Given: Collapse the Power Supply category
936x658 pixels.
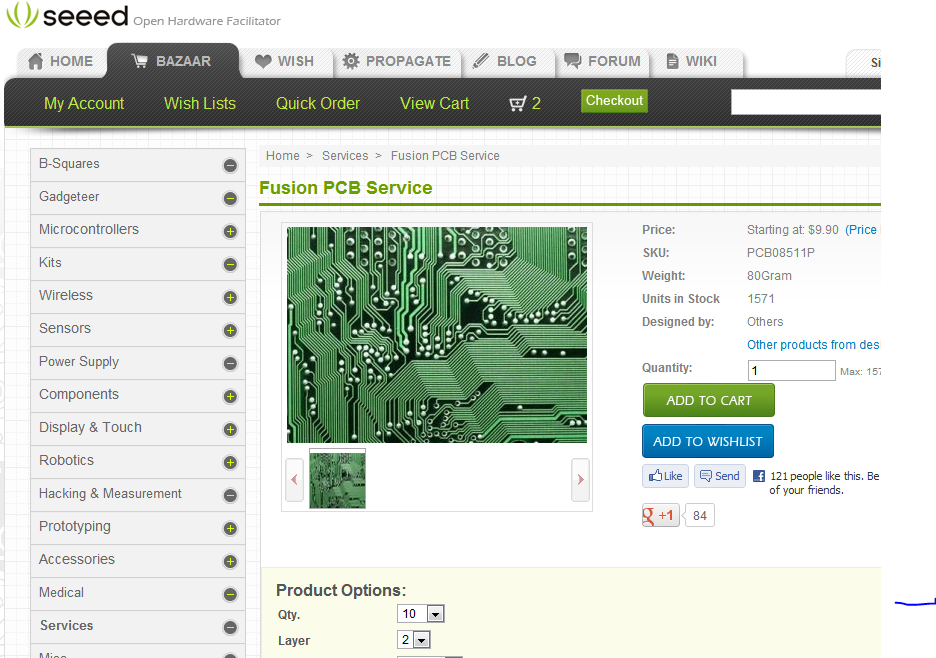Looking at the screenshot, I should point(230,364).
